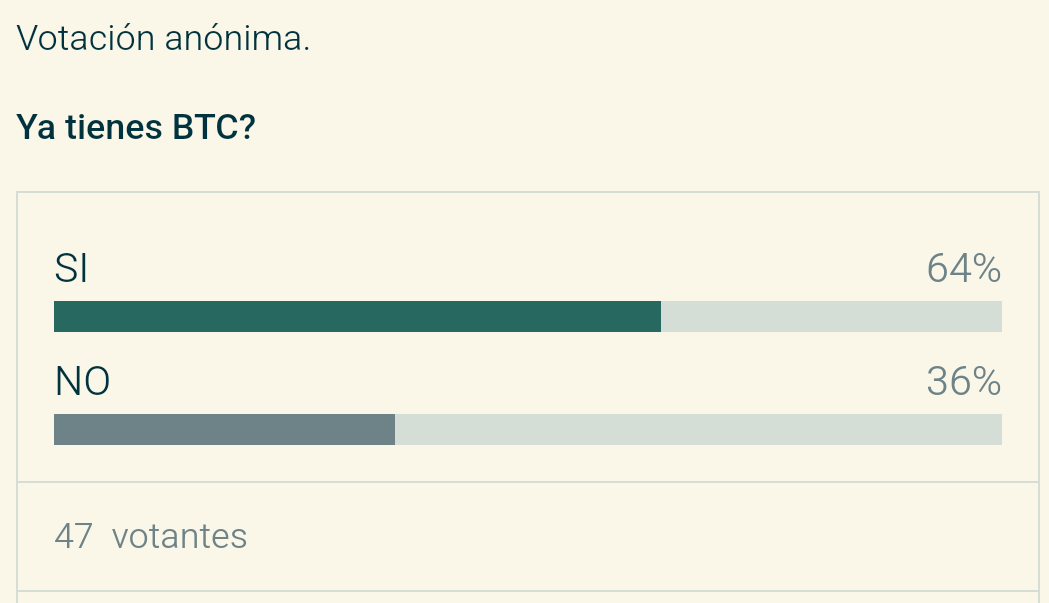Viewport: 1049px width, 603px height.
Task: Select the NO poll option label
Action: [82, 381]
